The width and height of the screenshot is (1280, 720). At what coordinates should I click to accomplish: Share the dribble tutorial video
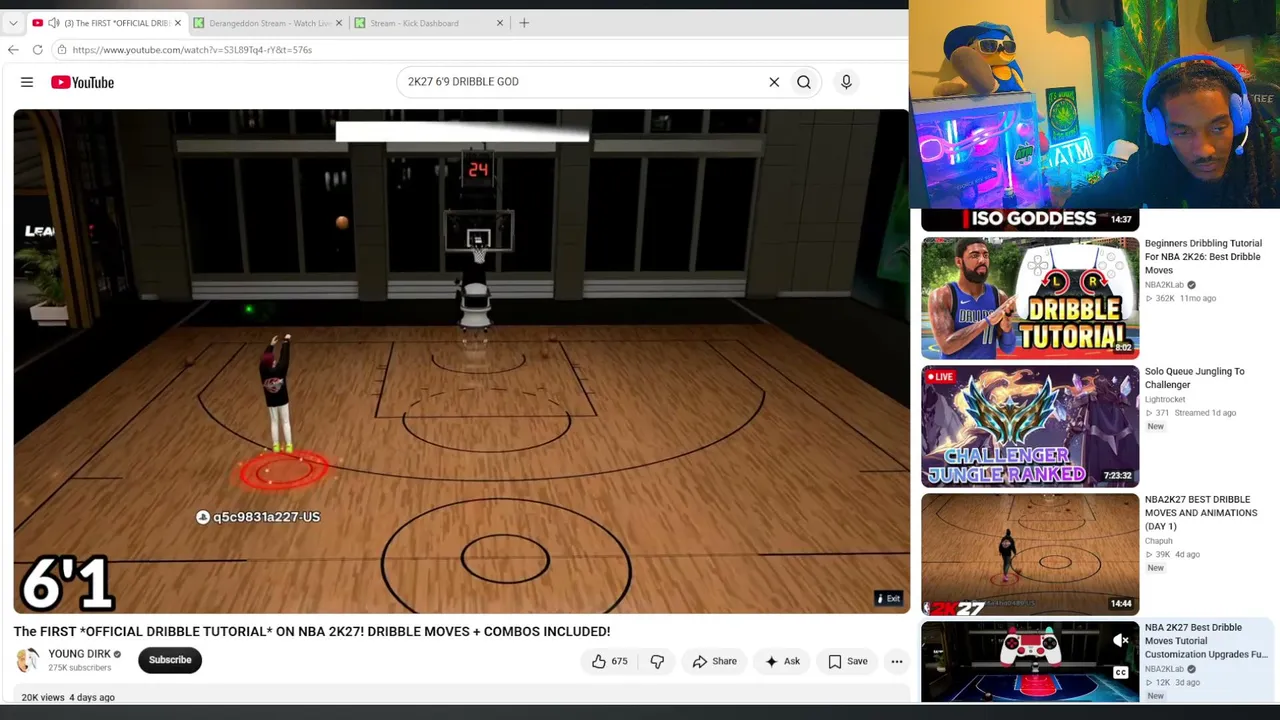pyautogui.click(x=714, y=661)
